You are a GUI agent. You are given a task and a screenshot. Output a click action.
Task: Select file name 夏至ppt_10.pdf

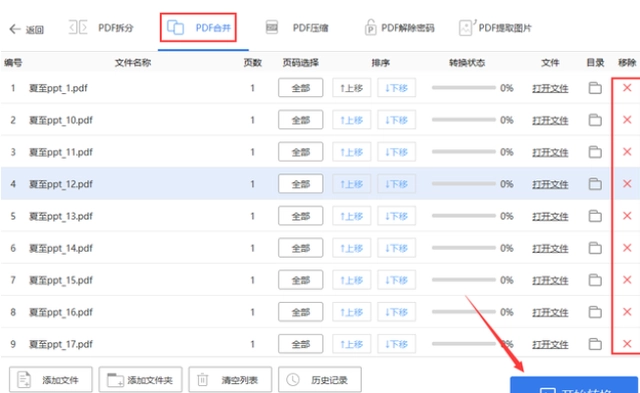61,120
